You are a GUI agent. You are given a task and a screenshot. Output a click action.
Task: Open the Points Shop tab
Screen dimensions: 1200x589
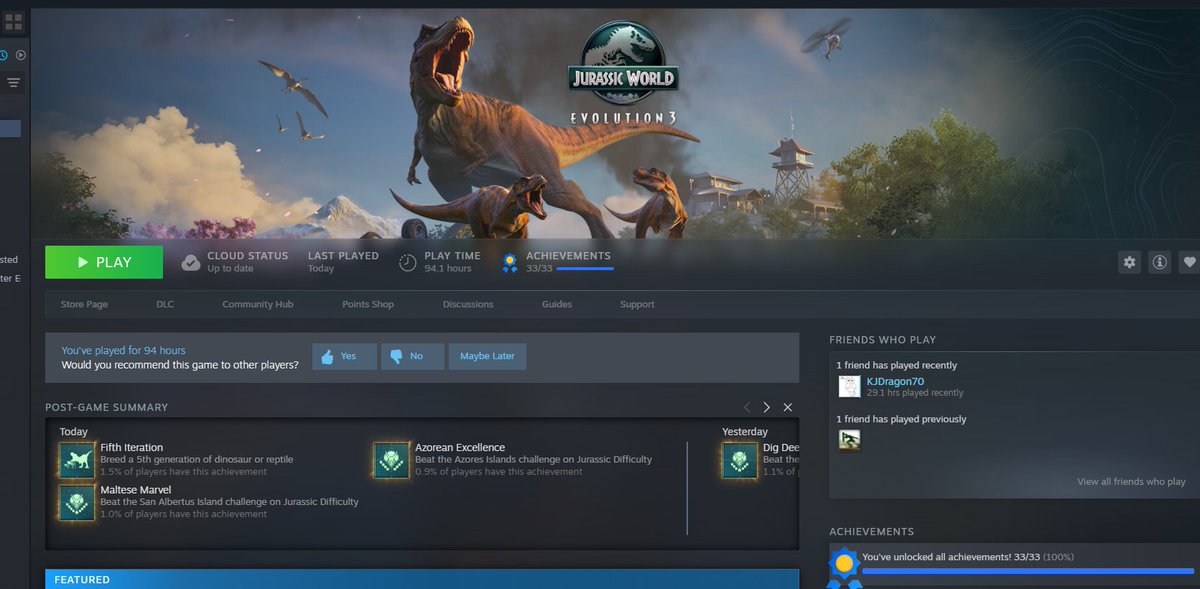tap(368, 304)
